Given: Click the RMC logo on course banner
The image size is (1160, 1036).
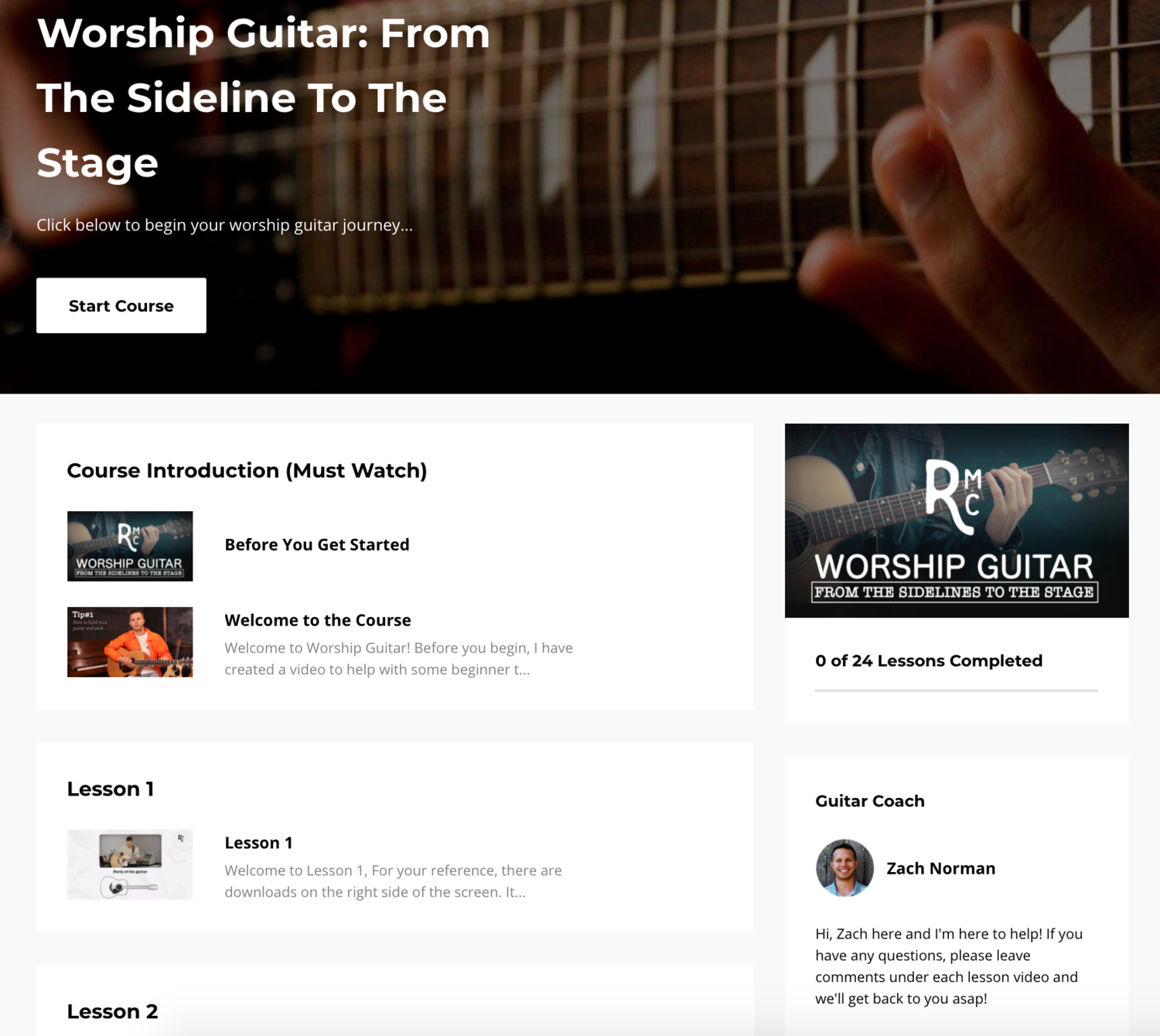Looking at the screenshot, I should coord(954,496).
